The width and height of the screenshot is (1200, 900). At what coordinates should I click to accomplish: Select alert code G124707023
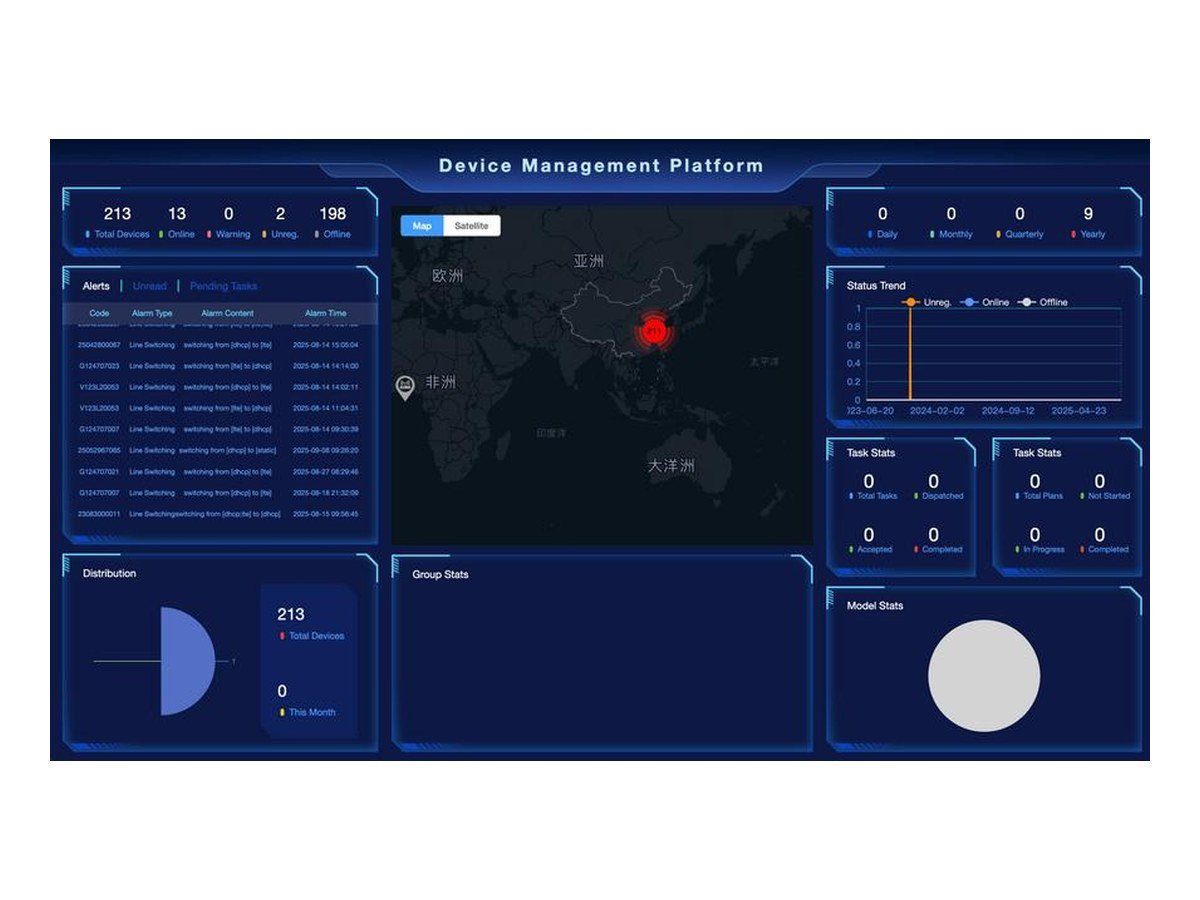[x=99, y=366]
